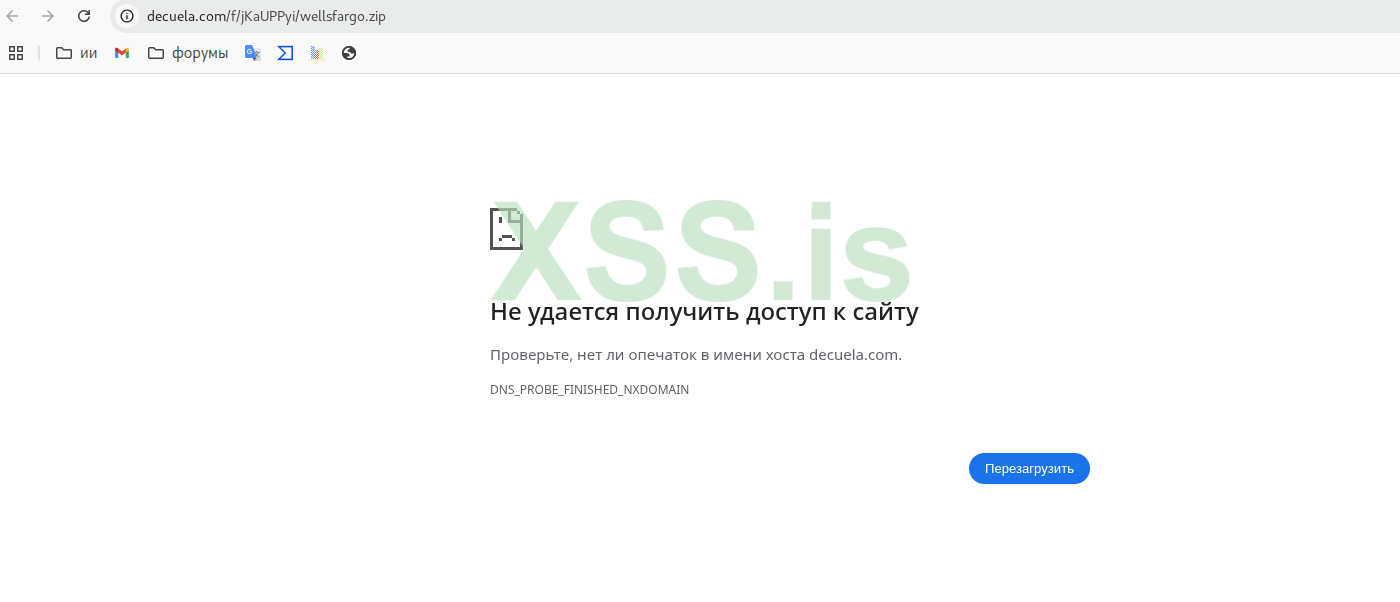Open the colorful chart bookmark icon
The height and width of the screenshot is (602, 1400).
[x=316, y=53]
